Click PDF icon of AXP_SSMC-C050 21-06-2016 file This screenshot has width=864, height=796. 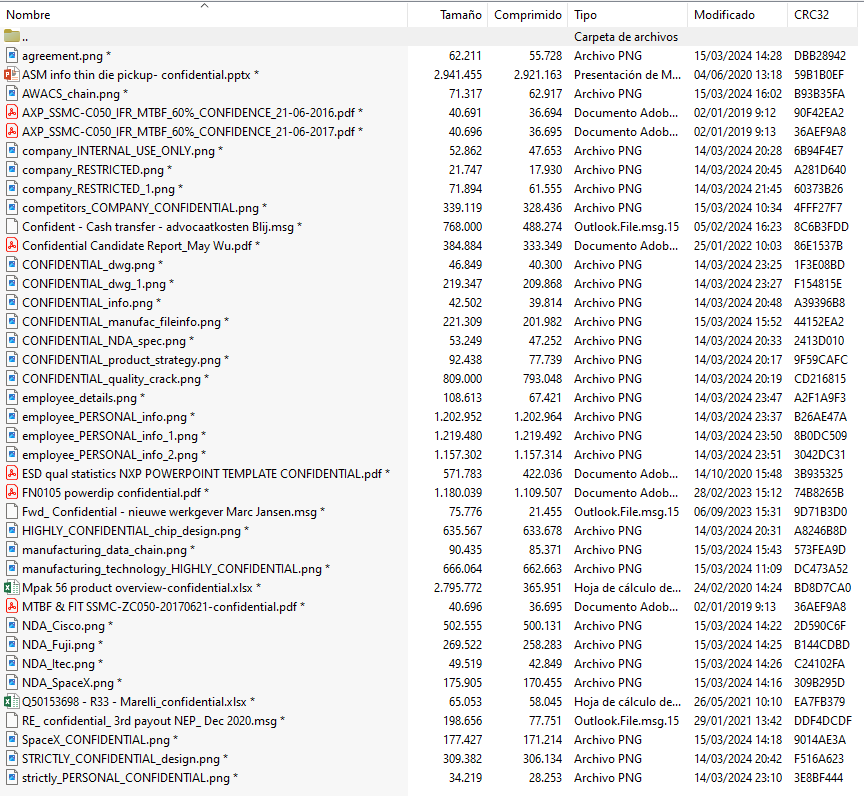coord(12,112)
